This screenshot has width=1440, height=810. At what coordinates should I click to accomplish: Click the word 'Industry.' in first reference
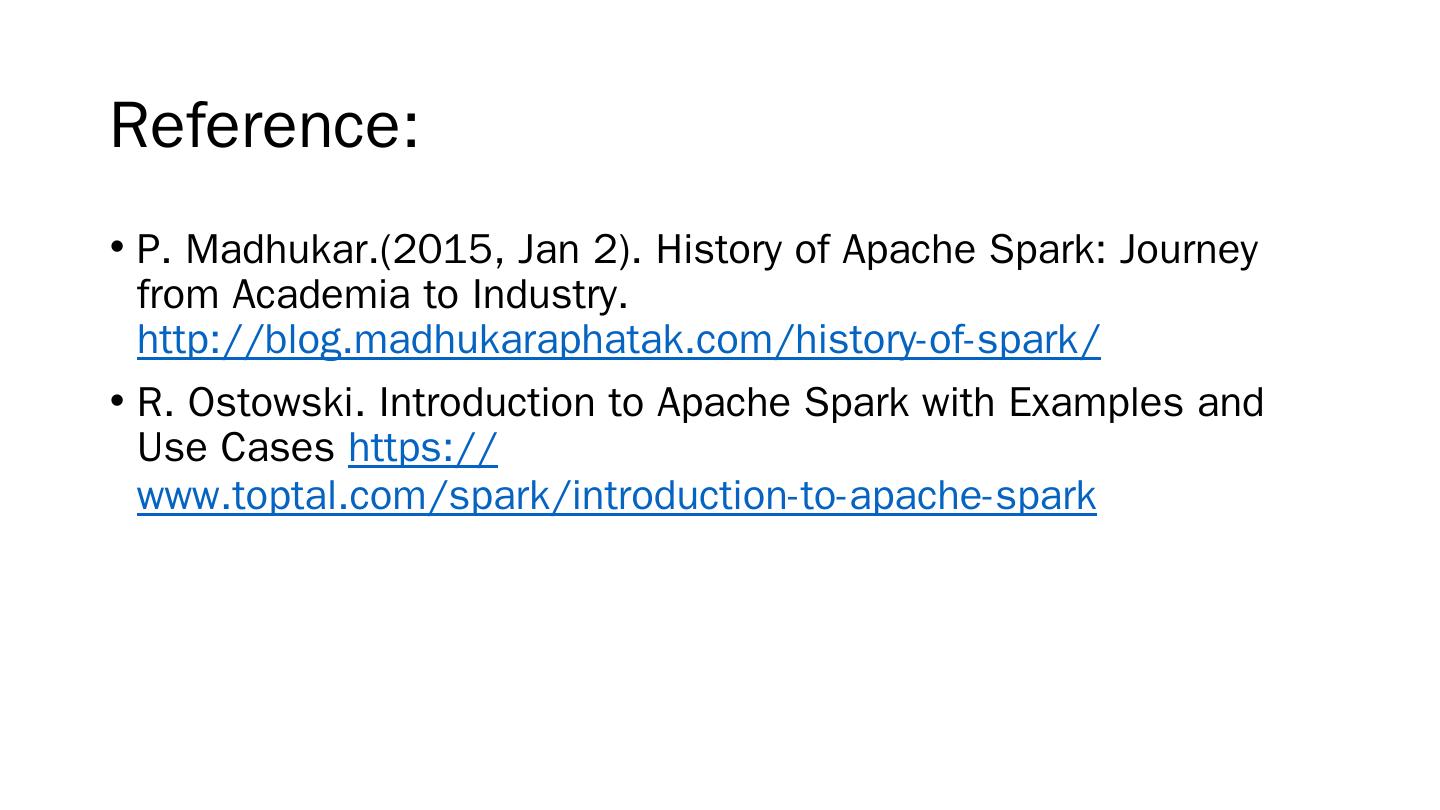(550, 295)
